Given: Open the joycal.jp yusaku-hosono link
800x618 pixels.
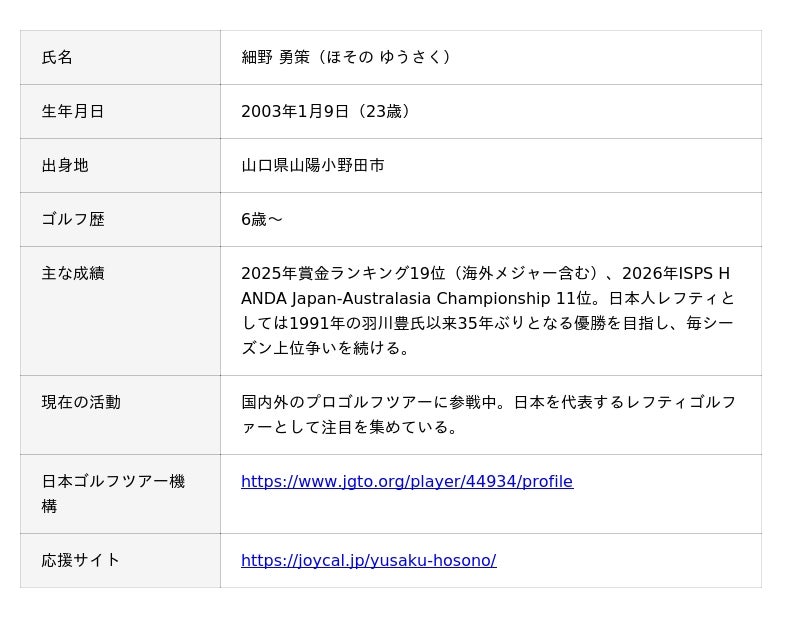Looking at the screenshot, I should (x=368, y=561).
